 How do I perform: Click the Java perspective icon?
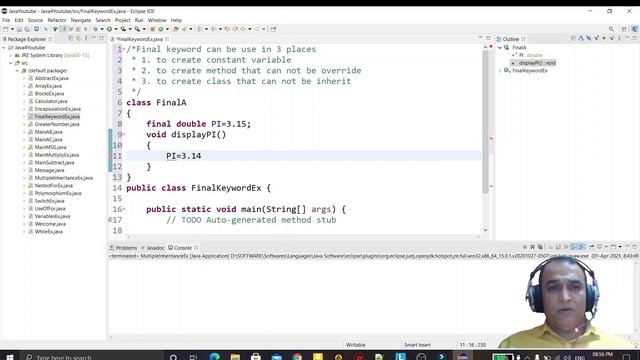(x=635, y=29)
